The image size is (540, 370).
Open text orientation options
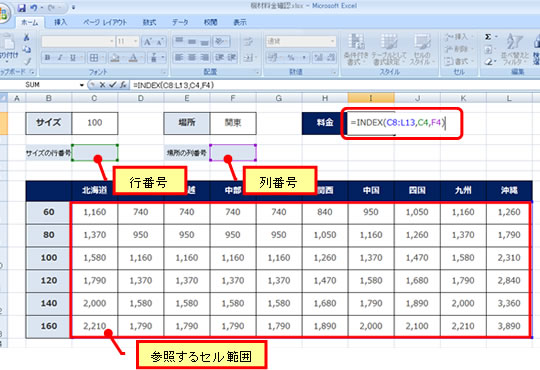click(220, 42)
